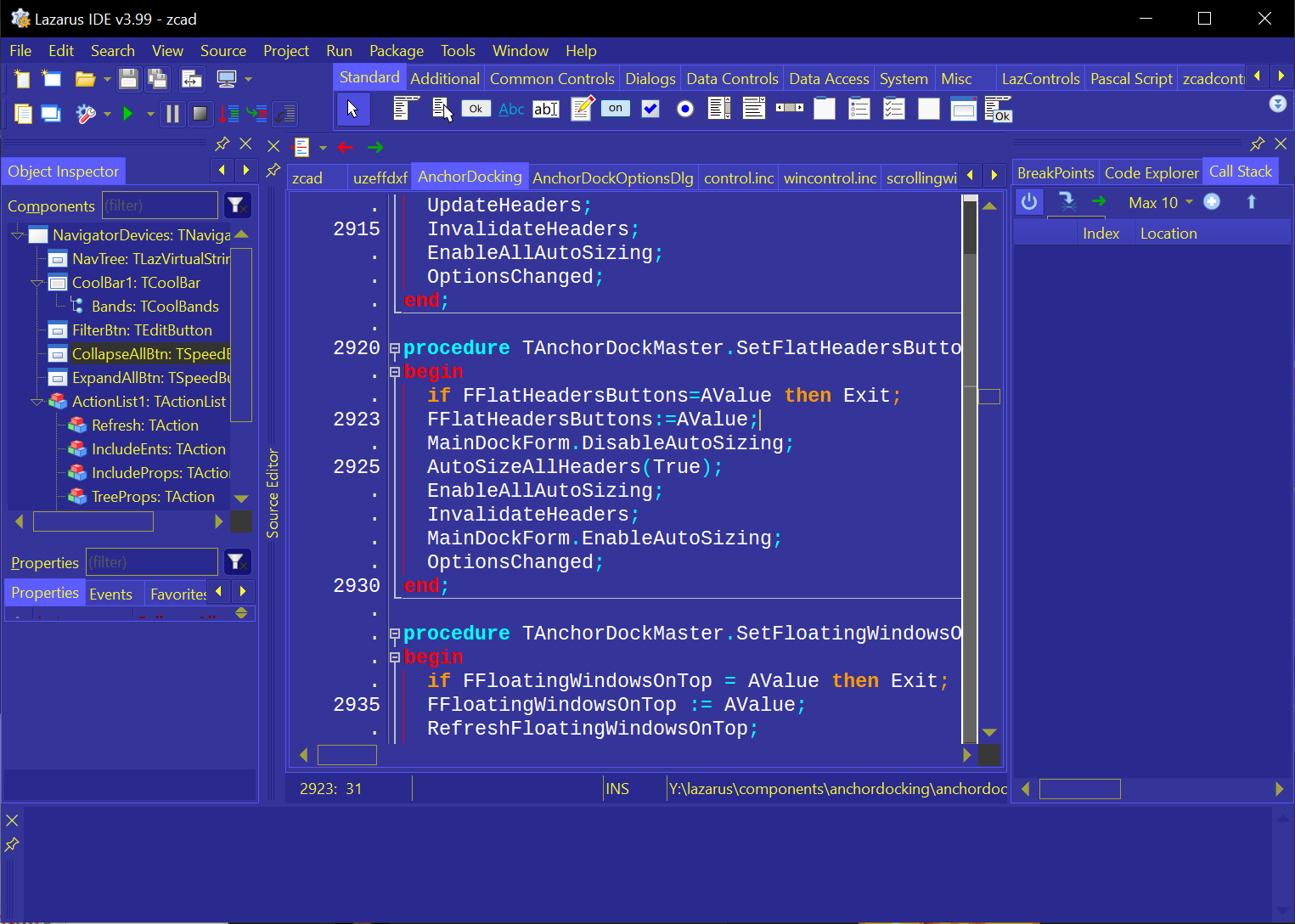Switch to the Code Explorer tab
The image size is (1295, 924).
(x=1151, y=173)
